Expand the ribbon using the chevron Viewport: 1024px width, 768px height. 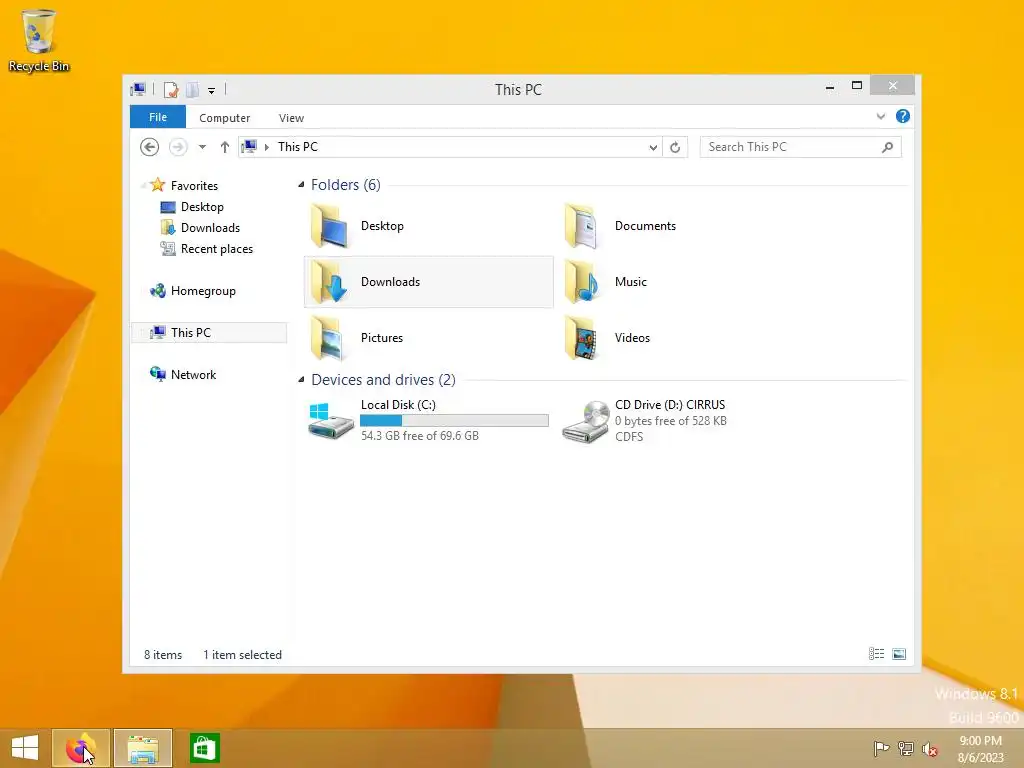[881, 116]
